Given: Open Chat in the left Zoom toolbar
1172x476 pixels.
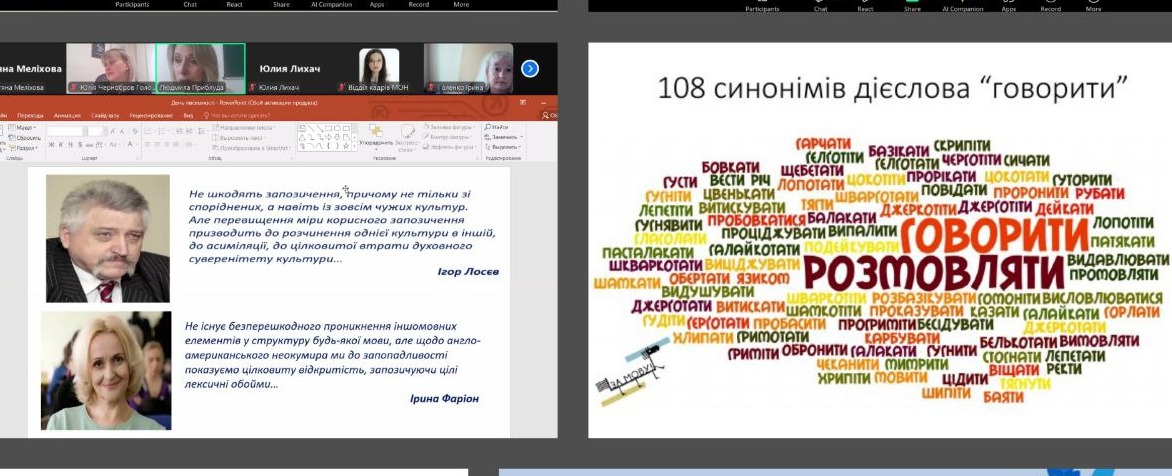Looking at the screenshot, I should 190,4.
